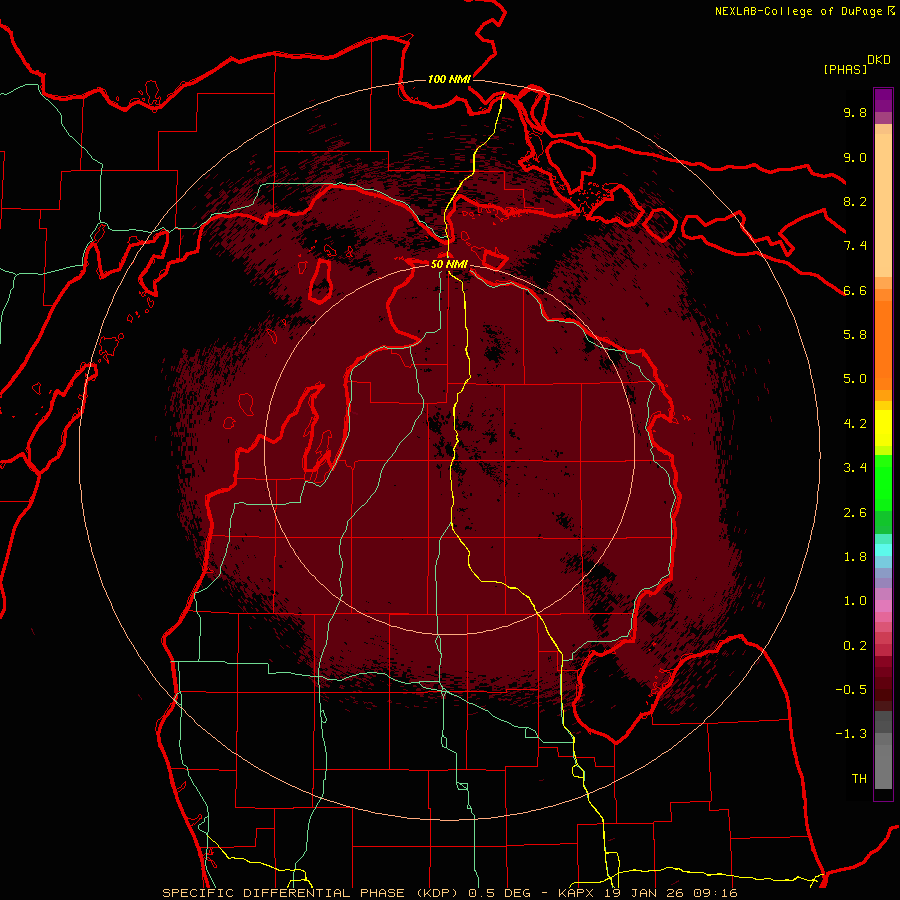900x900 pixels.
Task: Click the 100 NMI range ring label
Action: pos(449,79)
